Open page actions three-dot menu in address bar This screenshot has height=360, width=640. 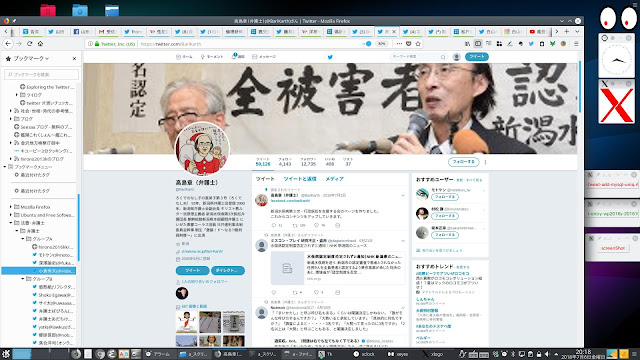[399, 44]
